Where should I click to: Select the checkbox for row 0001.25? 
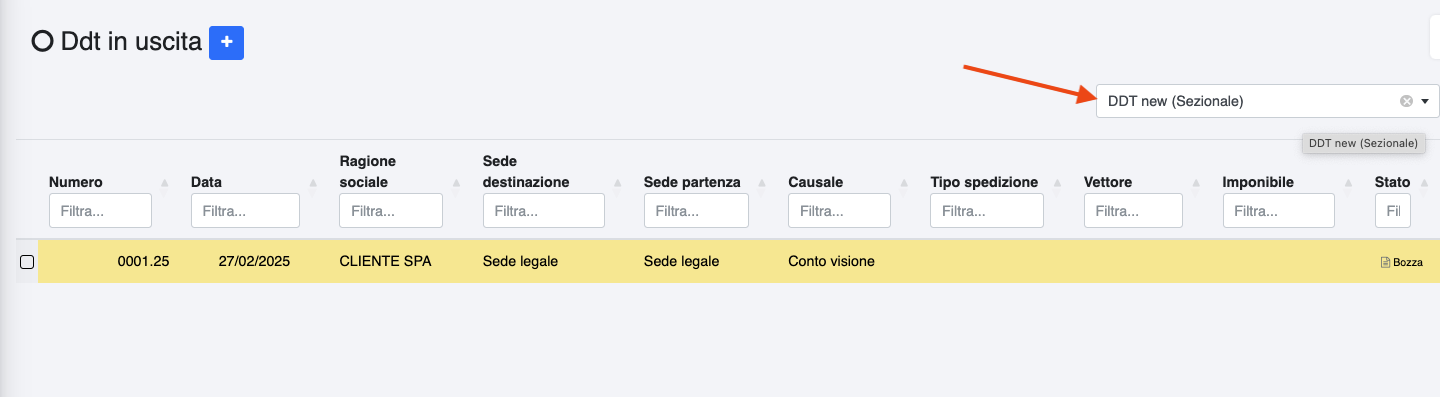point(27,262)
